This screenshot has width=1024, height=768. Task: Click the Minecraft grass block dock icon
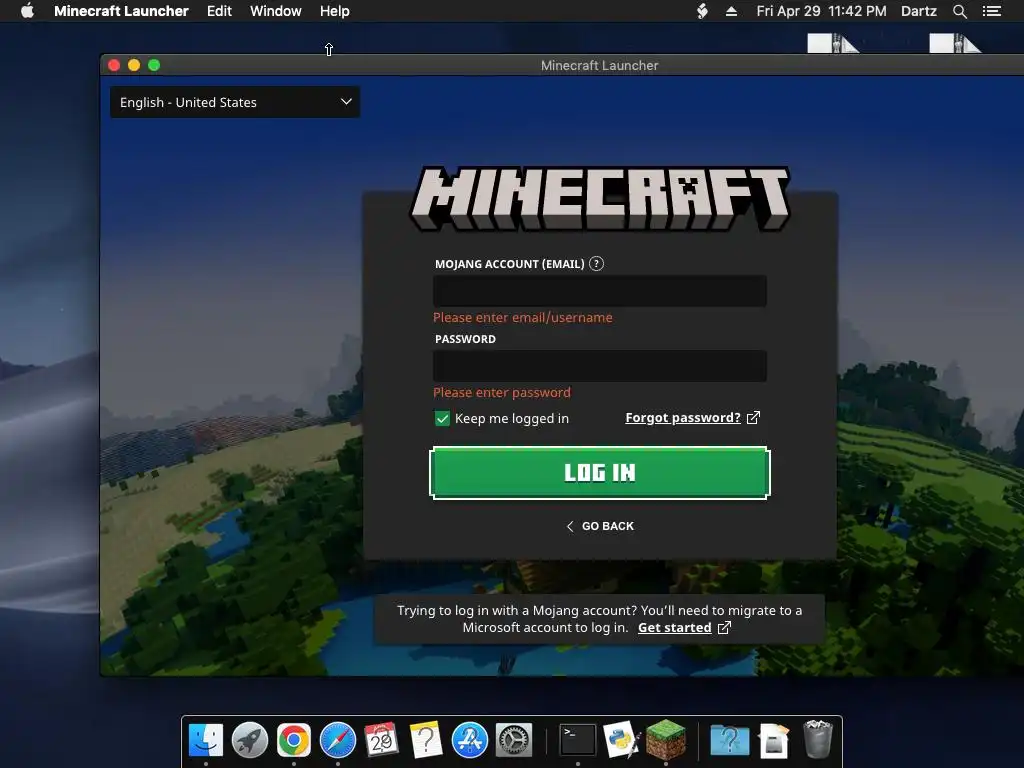(x=665, y=739)
